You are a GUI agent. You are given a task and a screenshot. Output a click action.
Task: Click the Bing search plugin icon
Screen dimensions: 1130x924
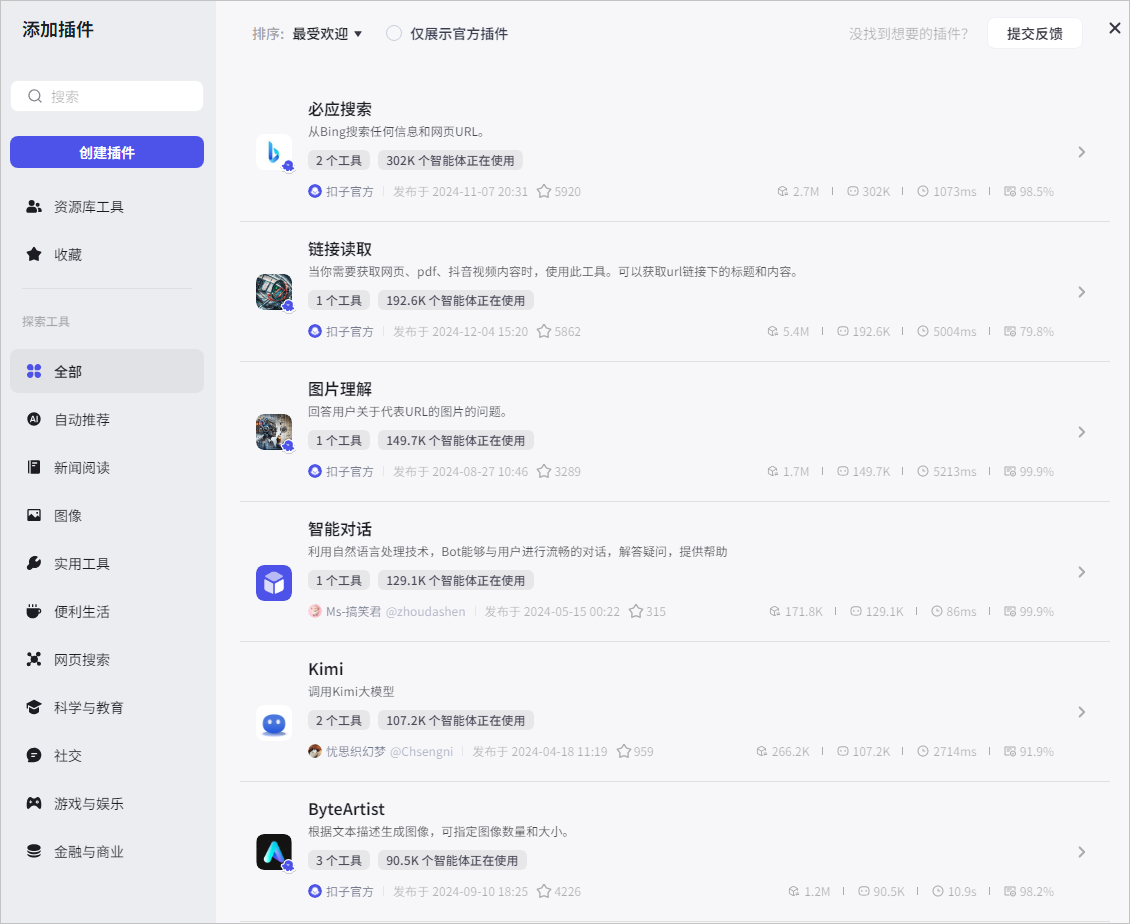pyautogui.click(x=274, y=152)
